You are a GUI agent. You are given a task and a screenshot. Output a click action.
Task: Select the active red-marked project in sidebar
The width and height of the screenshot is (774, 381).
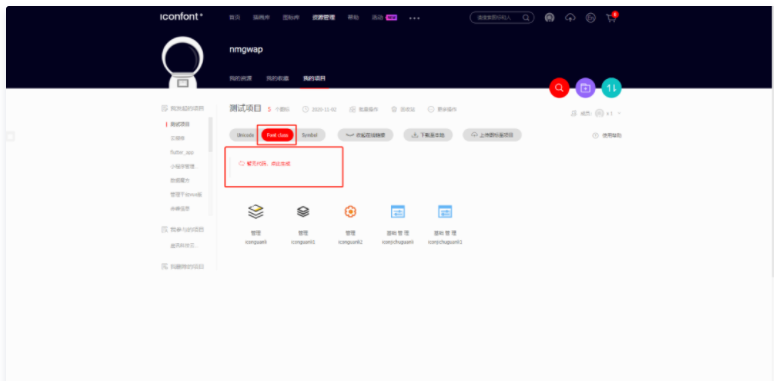tap(180, 124)
